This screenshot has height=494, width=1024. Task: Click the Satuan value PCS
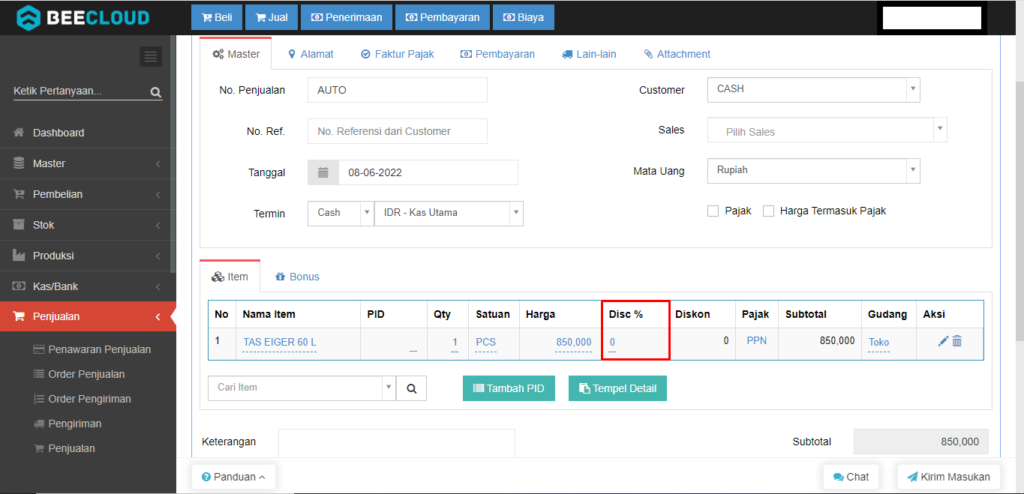click(x=486, y=342)
